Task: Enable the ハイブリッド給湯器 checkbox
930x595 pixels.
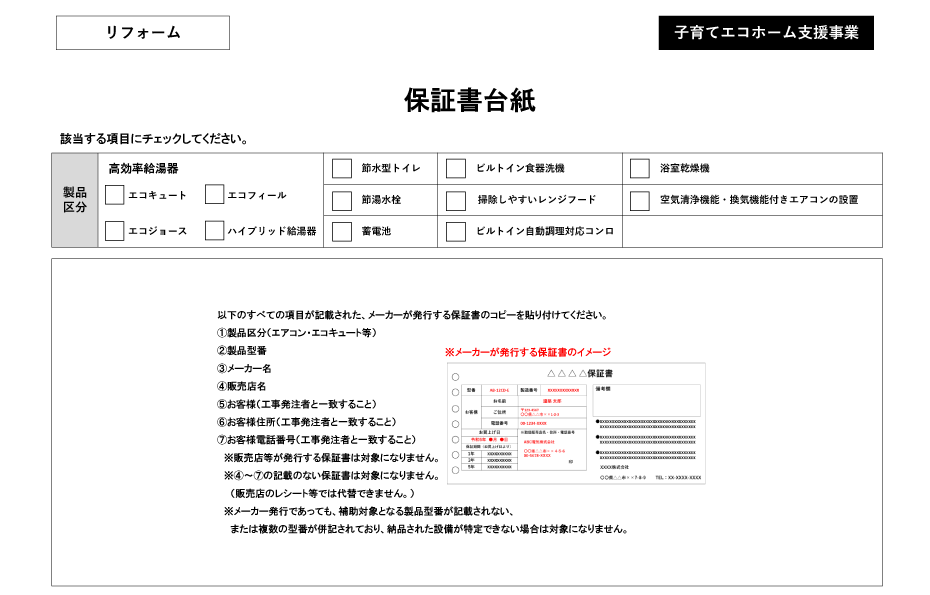Action: point(214,231)
